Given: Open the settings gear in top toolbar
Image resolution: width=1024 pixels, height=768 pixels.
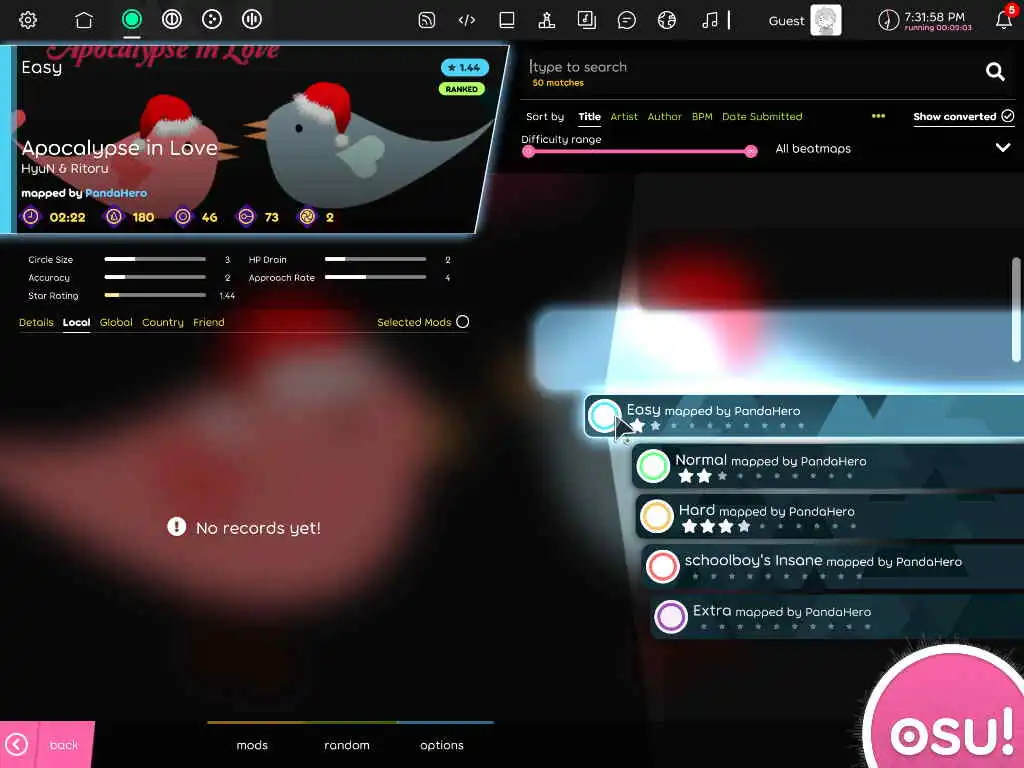Looking at the screenshot, I should (27, 20).
